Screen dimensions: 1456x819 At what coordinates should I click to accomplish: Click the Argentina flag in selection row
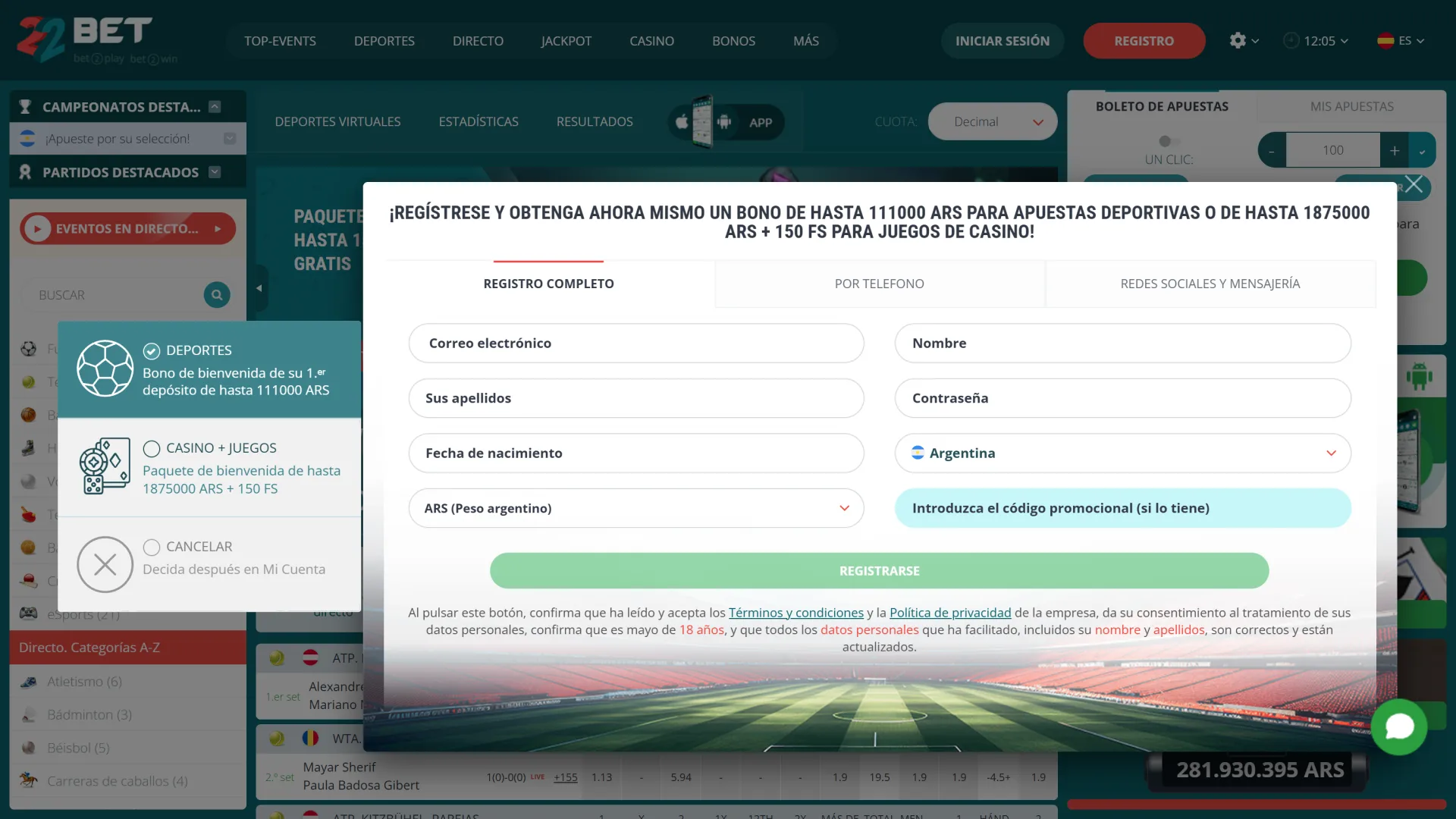coord(27,139)
